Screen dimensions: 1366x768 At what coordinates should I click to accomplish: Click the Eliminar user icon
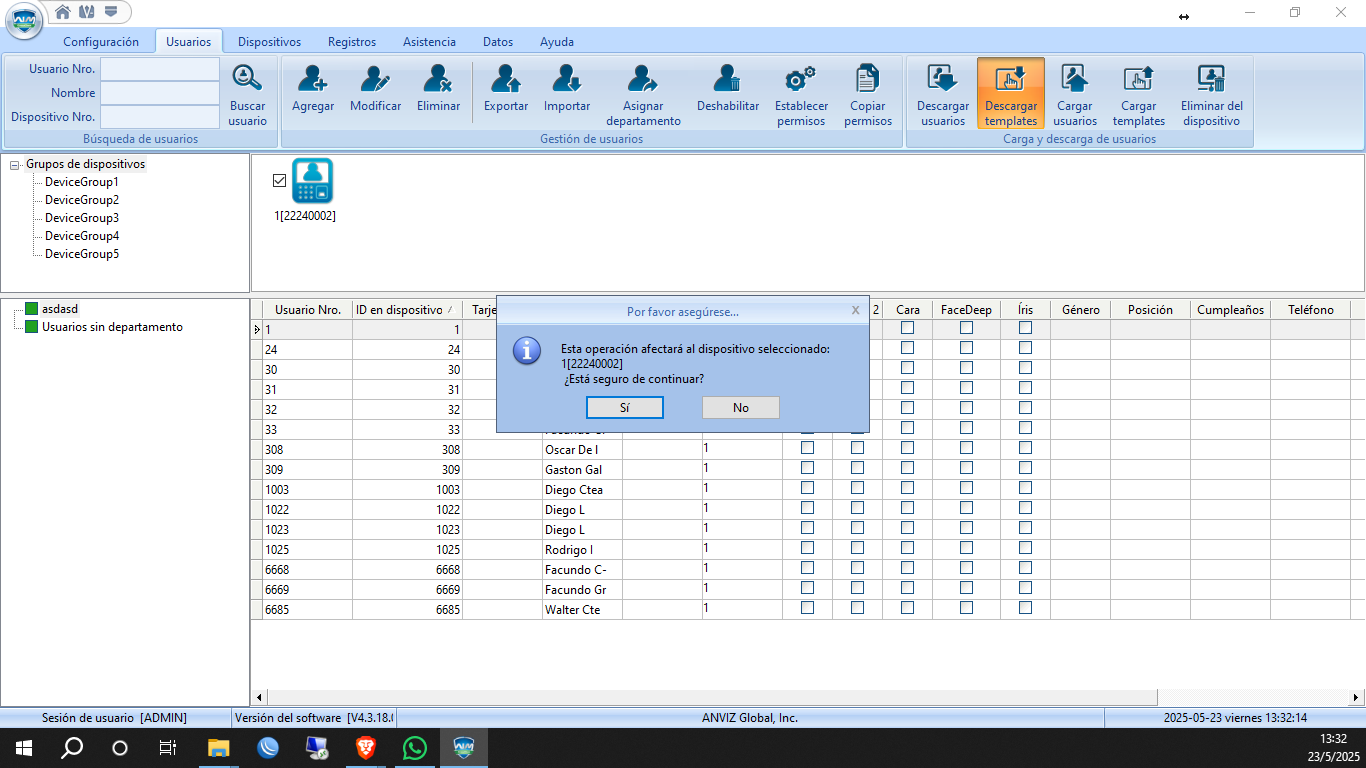point(438,78)
